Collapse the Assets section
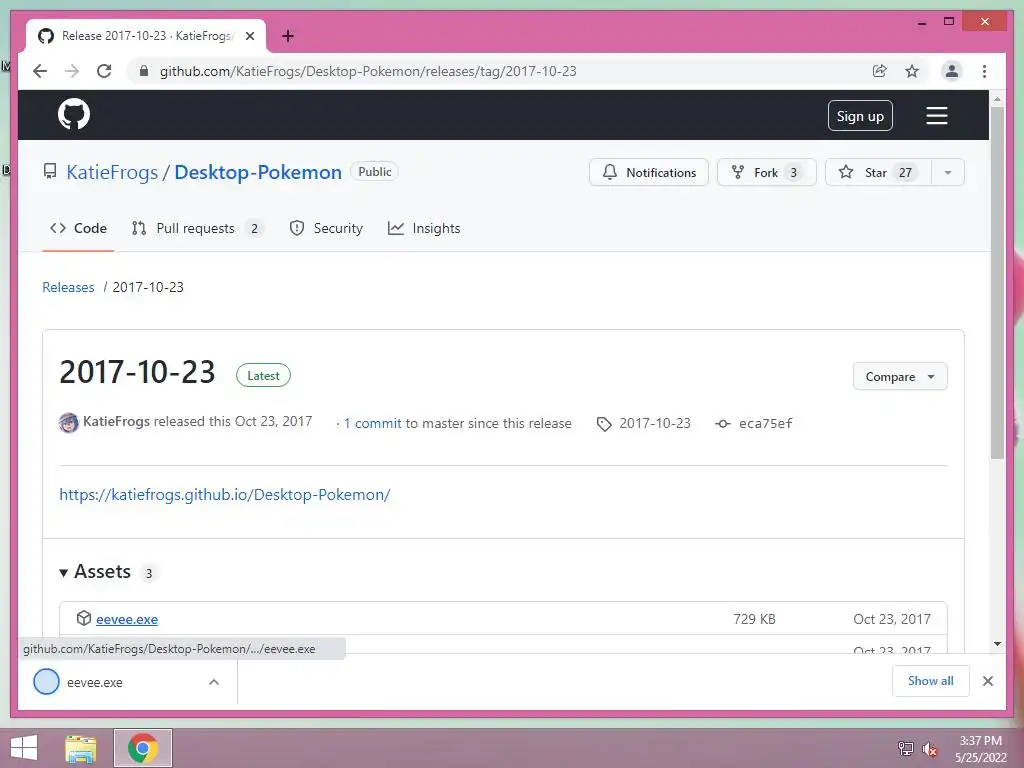Screen dimensions: 1024x768 click(x=64, y=573)
